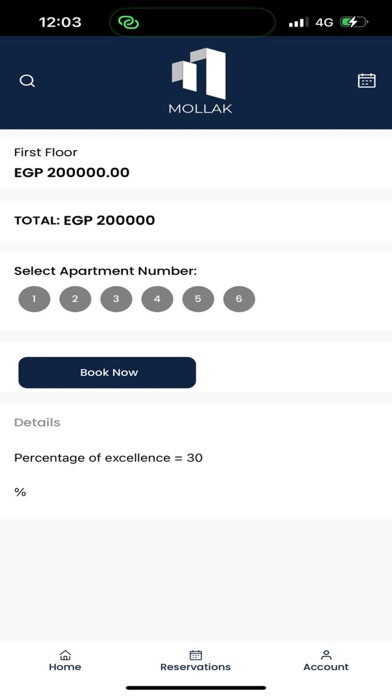Click the Book Now button

click(x=107, y=372)
